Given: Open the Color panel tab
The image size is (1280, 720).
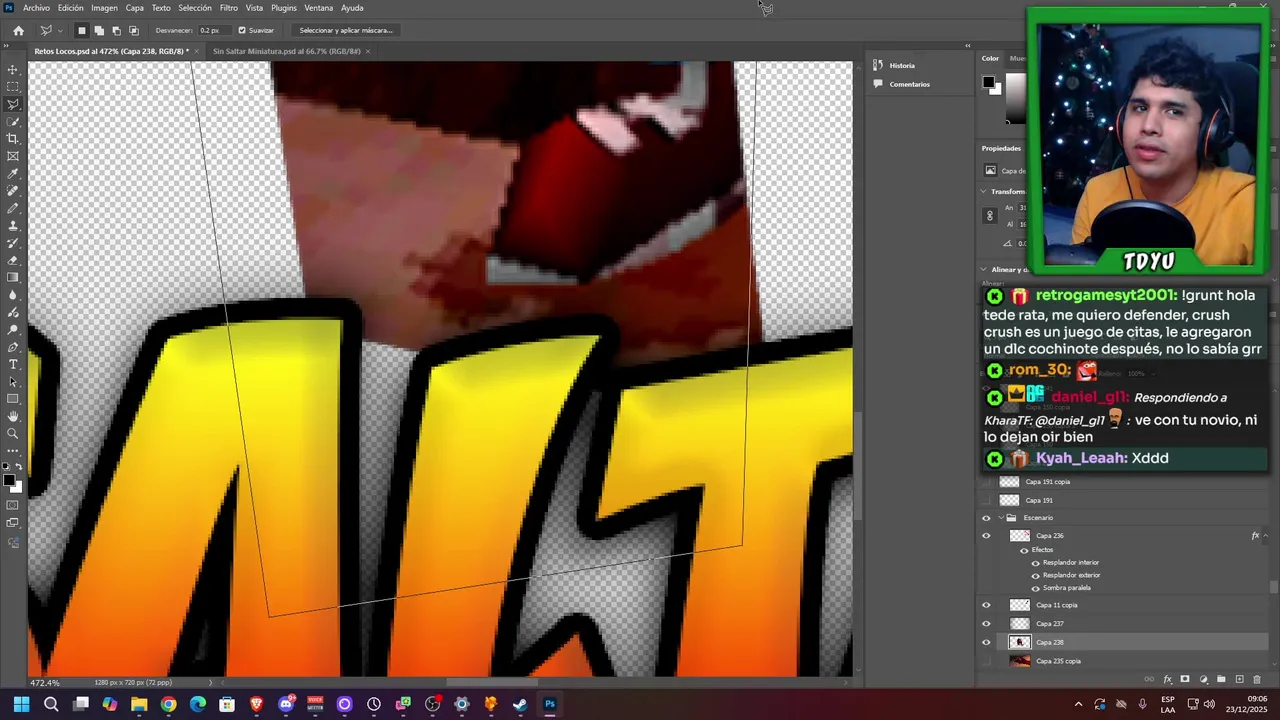Looking at the screenshot, I should (990, 58).
